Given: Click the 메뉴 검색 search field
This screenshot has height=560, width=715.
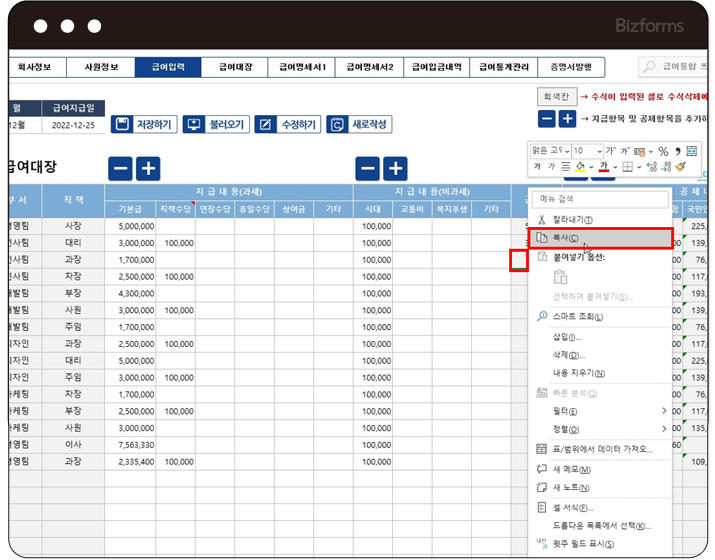Looking at the screenshot, I should 600,198.
